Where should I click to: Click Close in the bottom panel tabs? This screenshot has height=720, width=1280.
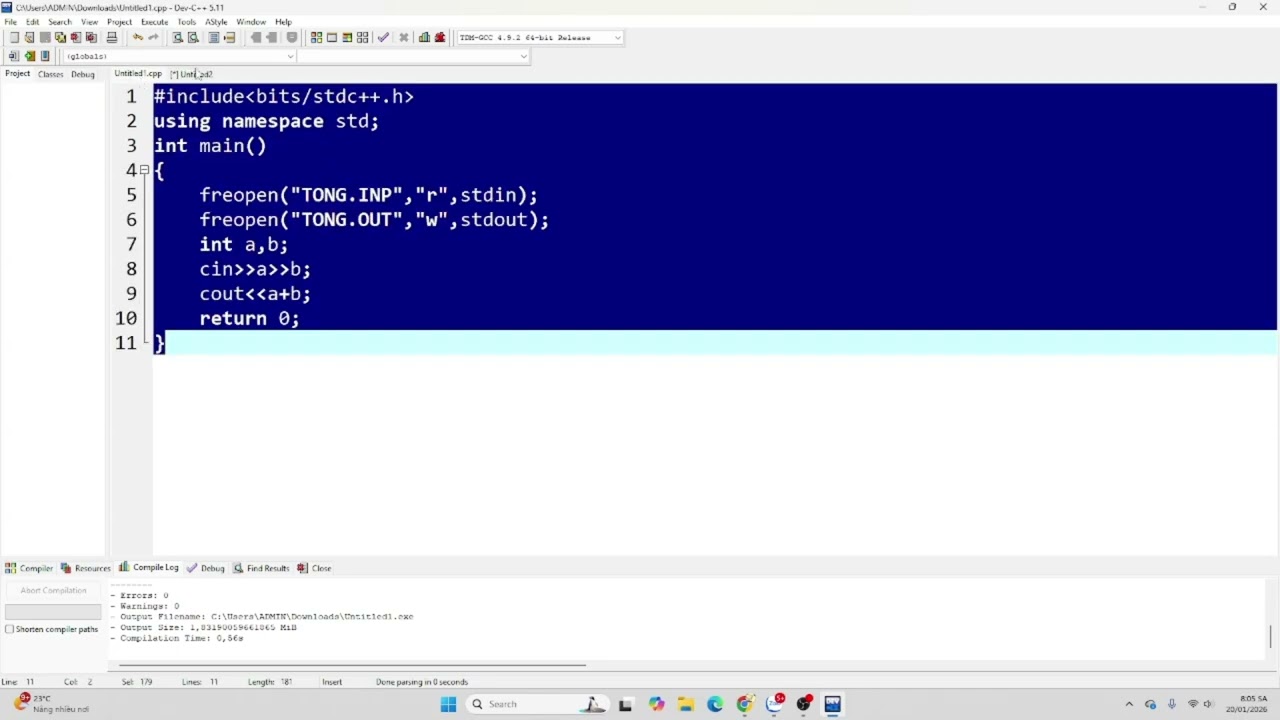coord(314,568)
